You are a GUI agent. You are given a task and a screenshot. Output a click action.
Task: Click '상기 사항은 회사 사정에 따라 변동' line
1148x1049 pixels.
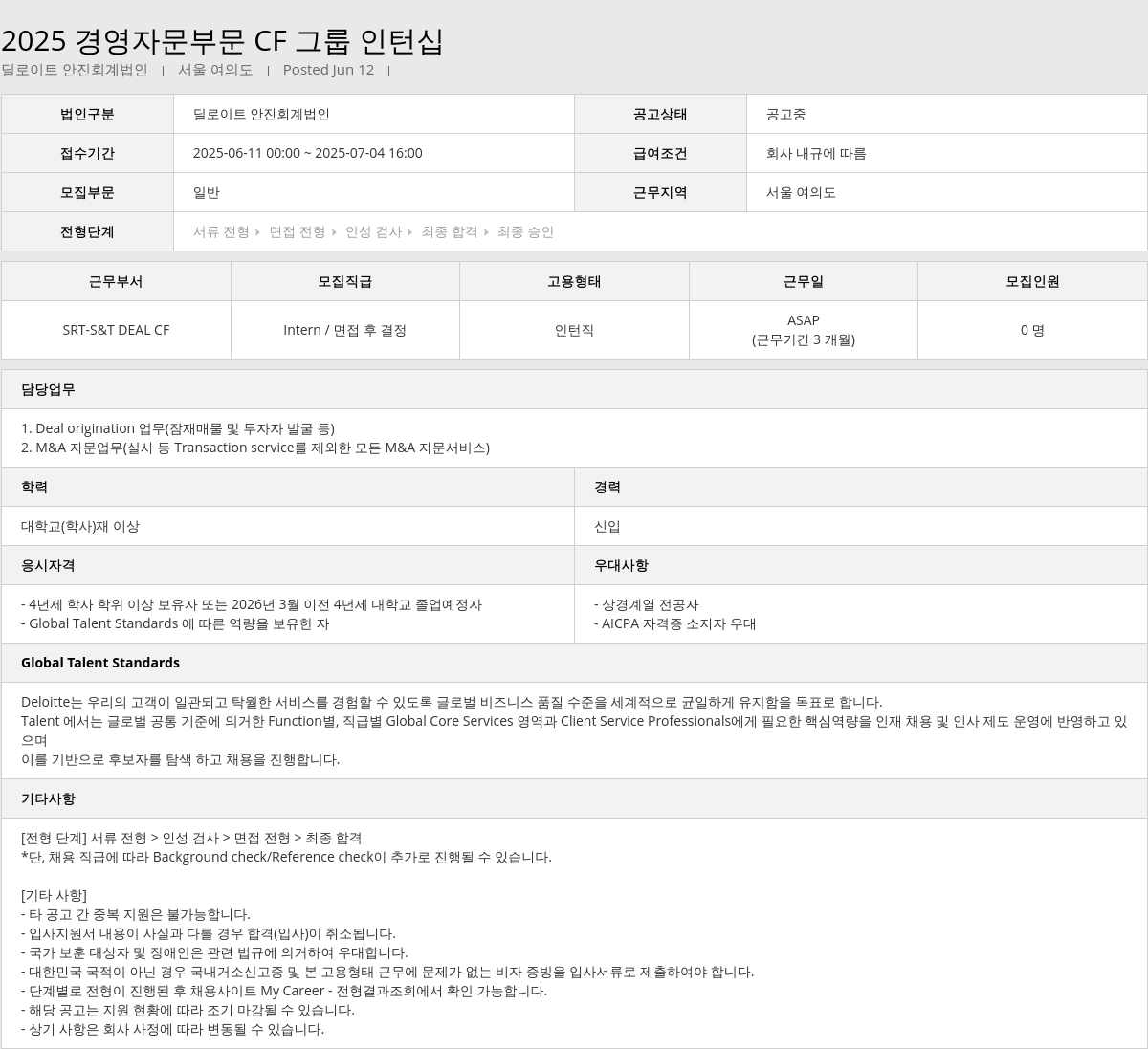(x=173, y=1029)
